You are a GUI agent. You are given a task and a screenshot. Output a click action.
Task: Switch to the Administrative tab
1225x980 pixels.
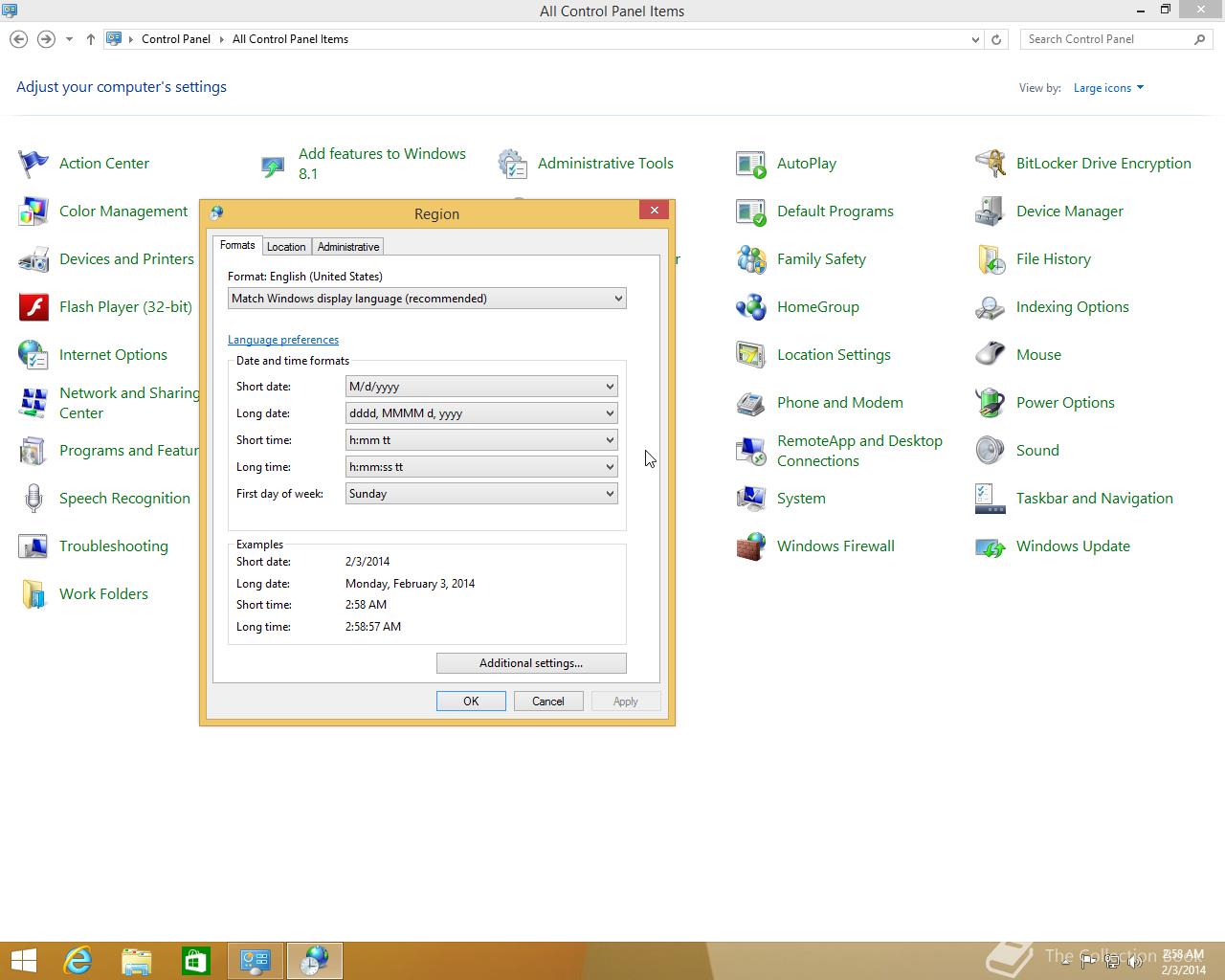click(x=348, y=247)
